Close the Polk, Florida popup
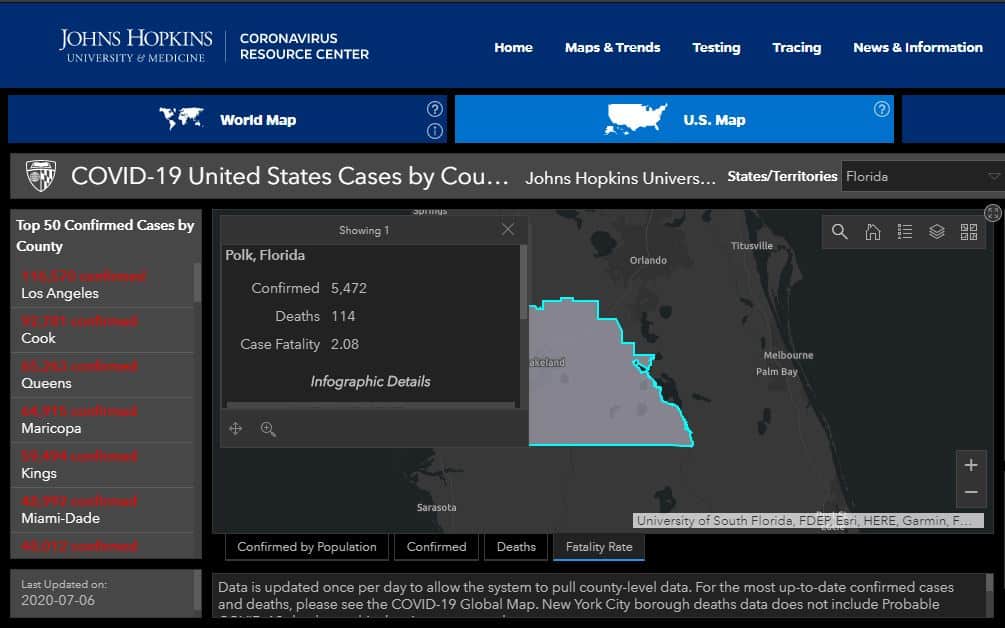1005x628 pixels. (x=508, y=229)
